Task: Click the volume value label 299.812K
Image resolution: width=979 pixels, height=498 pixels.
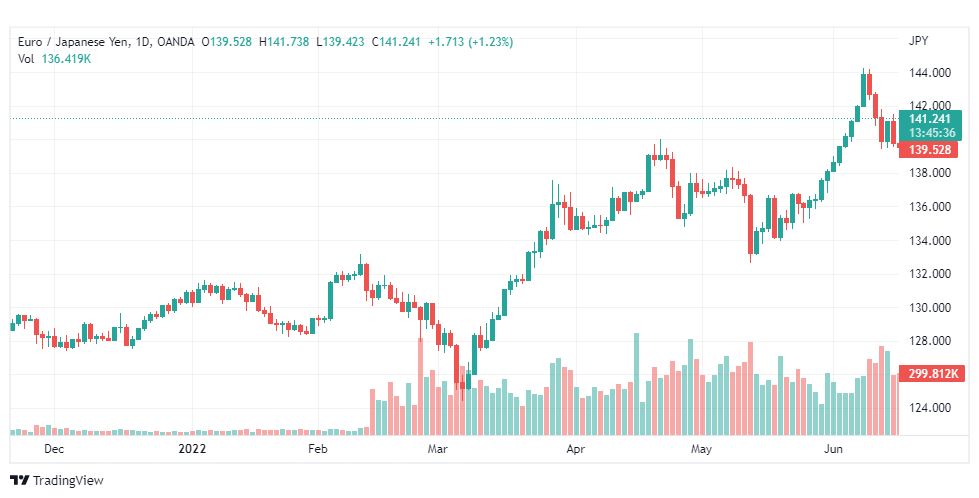Action: [x=932, y=374]
